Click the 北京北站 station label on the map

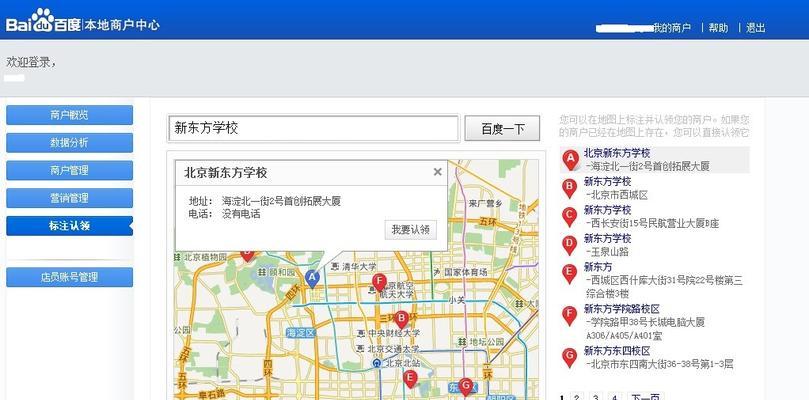point(403,363)
